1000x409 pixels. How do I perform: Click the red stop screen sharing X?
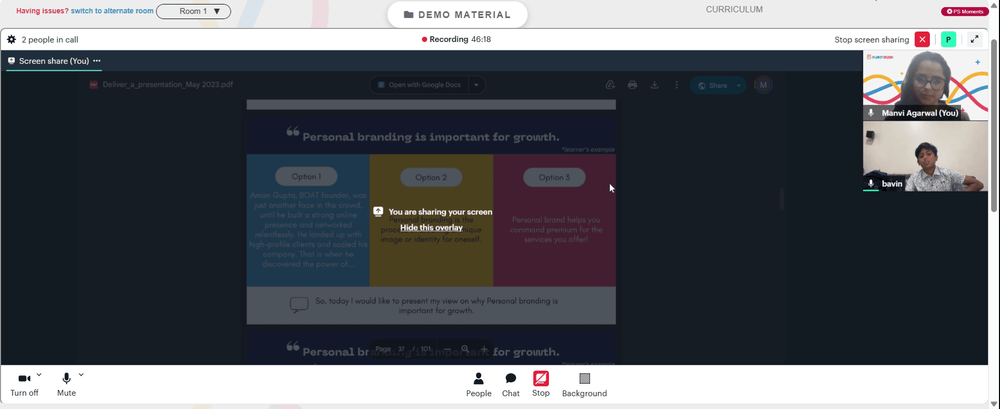pos(922,40)
